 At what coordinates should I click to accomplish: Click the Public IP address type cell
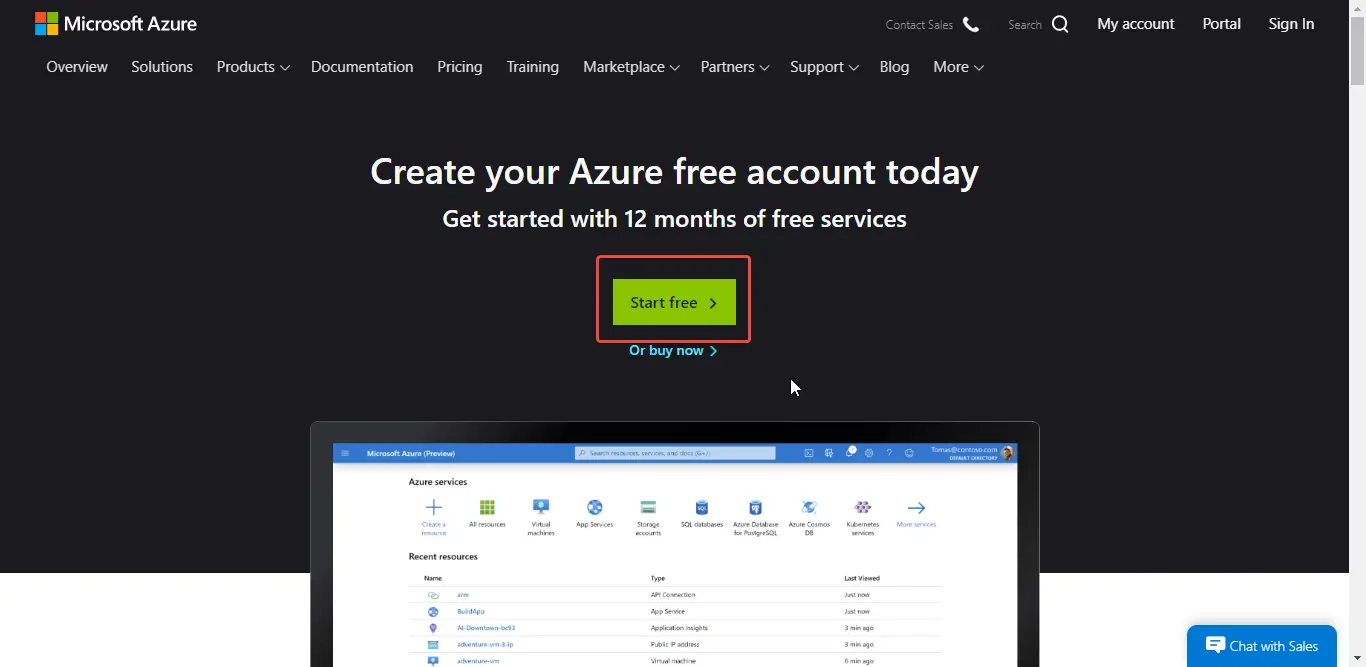click(x=675, y=644)
